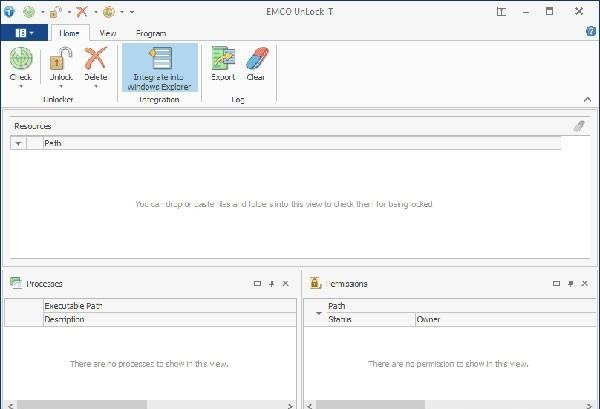Click the Status column header in Permissions

pyautogui.click(x=370, y=319)
